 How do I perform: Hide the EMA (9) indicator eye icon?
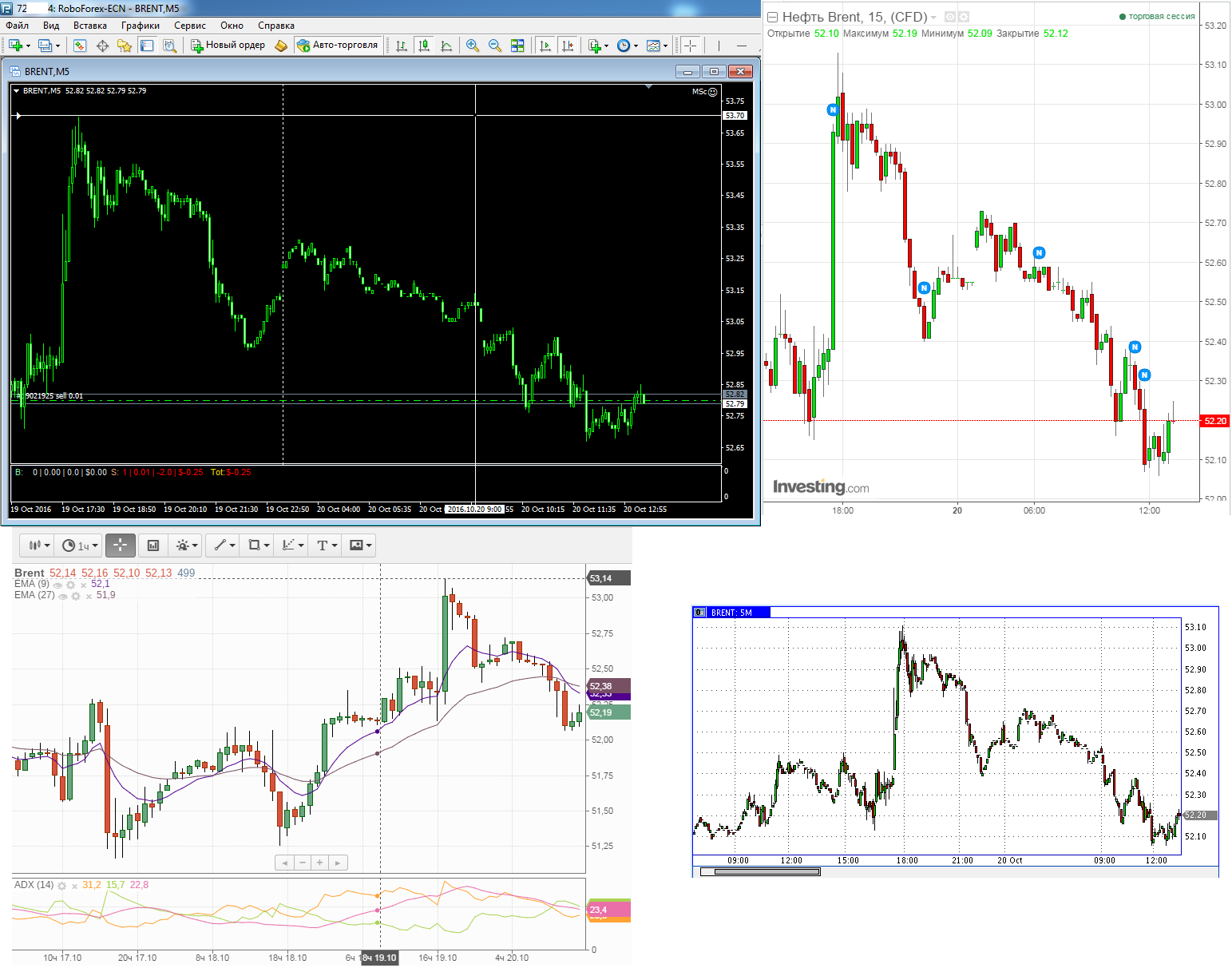[x=57, y=585]
